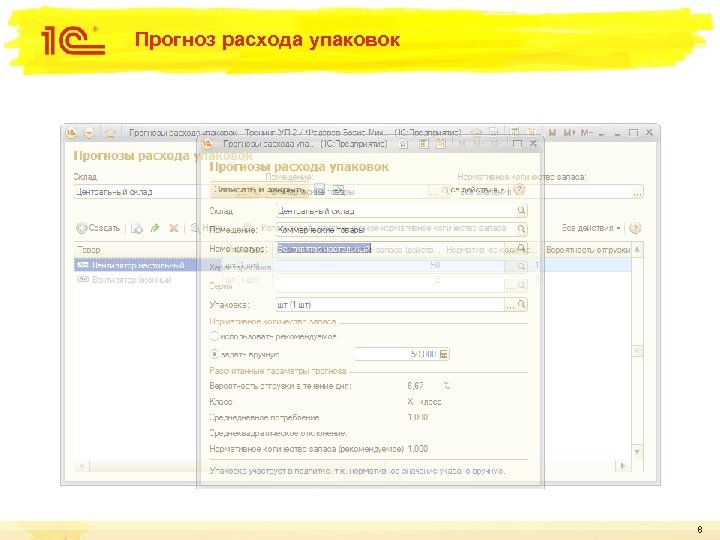The height and width of the screenshot is (540, 720).
Task: Click 'Записать и закрыть' button in dialog
Action: coord(259,190)
